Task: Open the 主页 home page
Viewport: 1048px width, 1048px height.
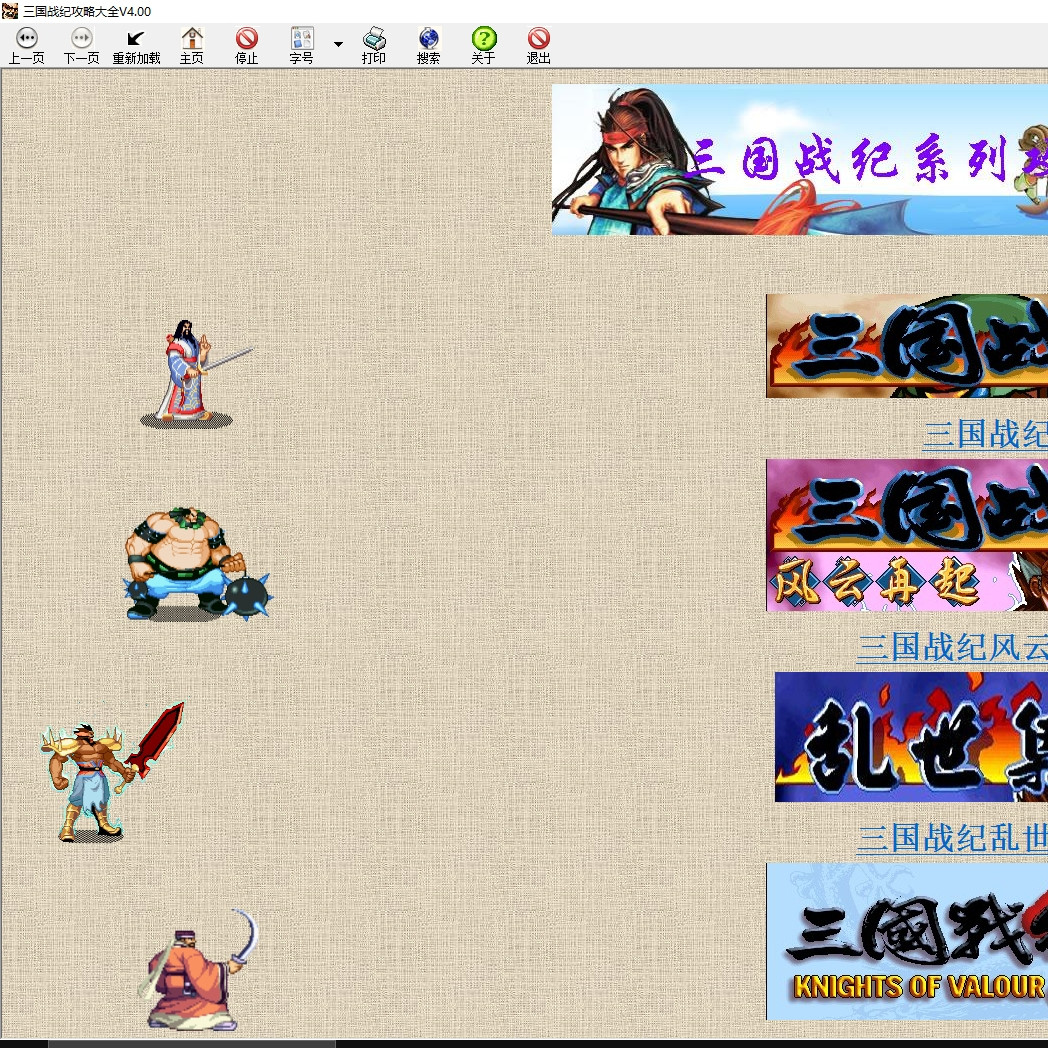Action: pos(192,45)
